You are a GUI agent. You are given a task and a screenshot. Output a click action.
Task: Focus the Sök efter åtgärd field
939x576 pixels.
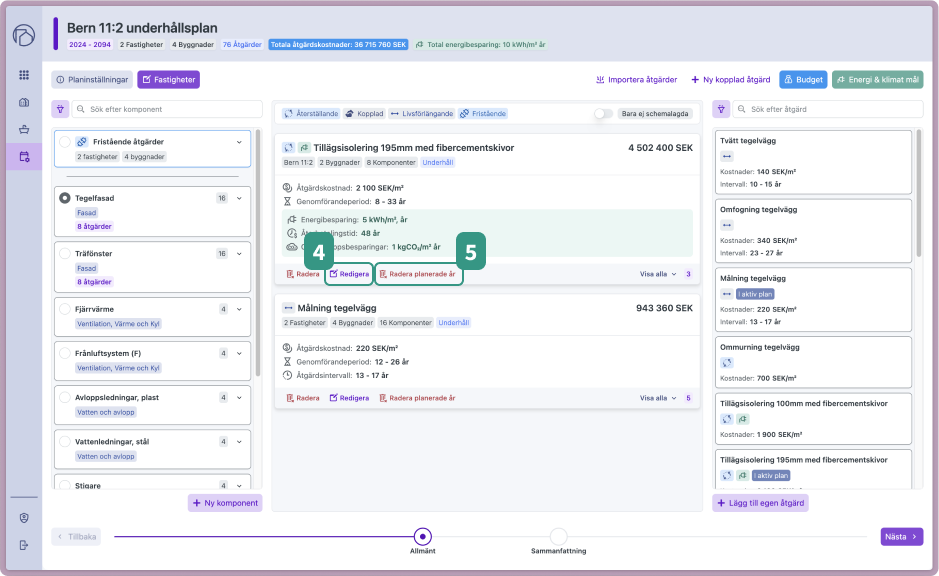(829, 109)
